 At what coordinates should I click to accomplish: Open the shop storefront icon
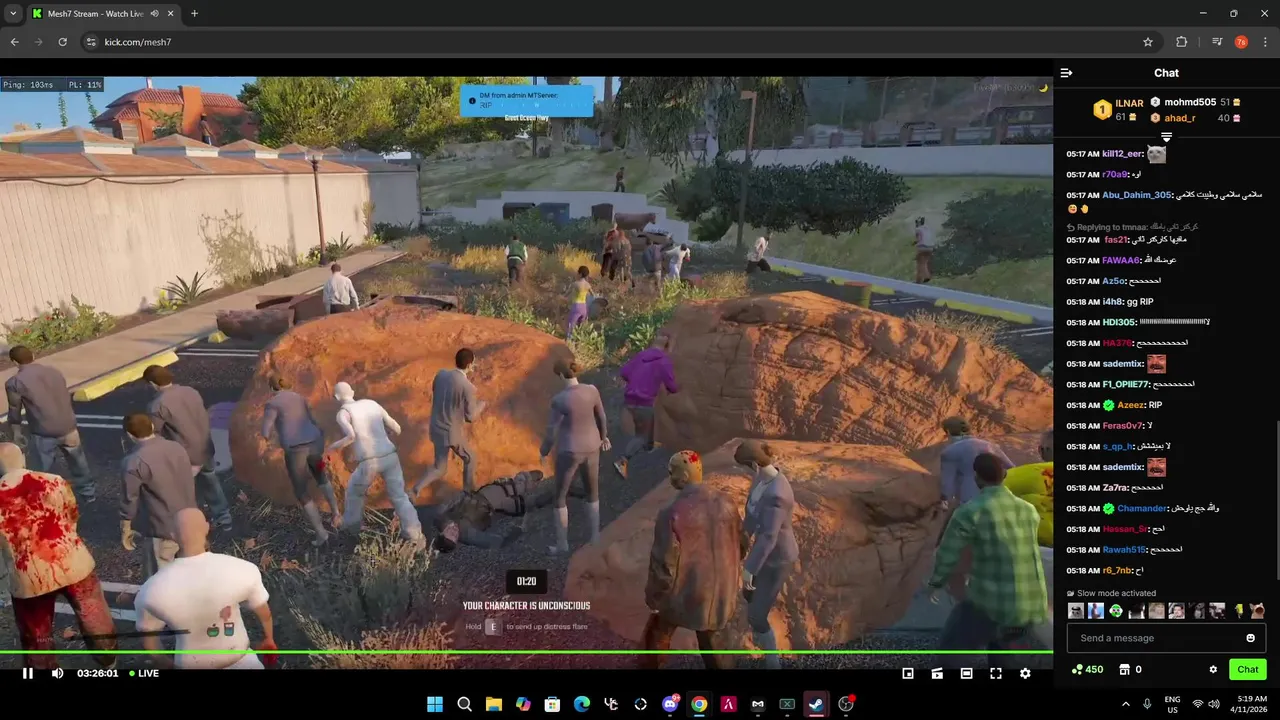pos(1124,669)
